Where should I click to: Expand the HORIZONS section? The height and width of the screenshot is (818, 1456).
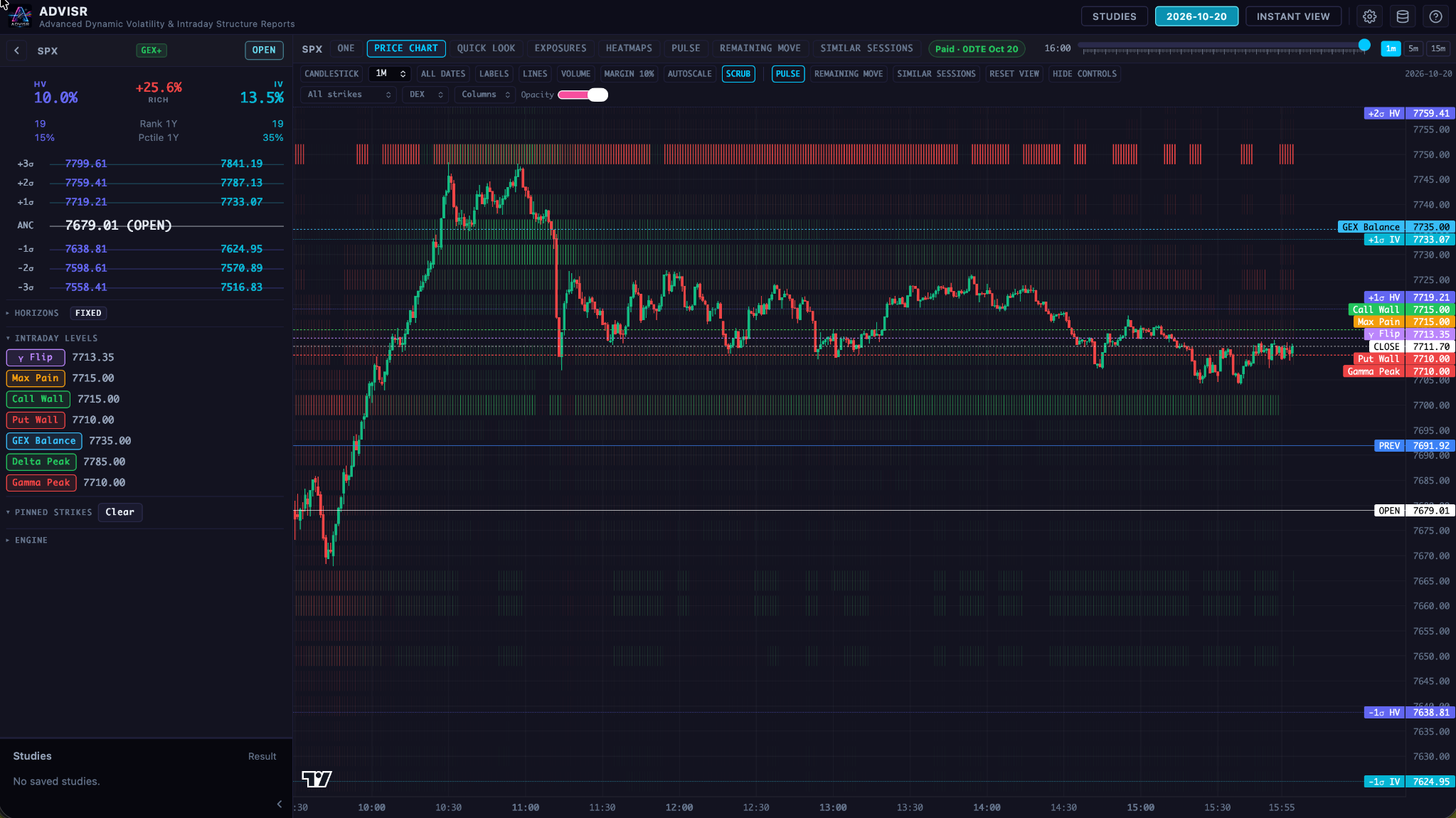(x=33, y=313)
